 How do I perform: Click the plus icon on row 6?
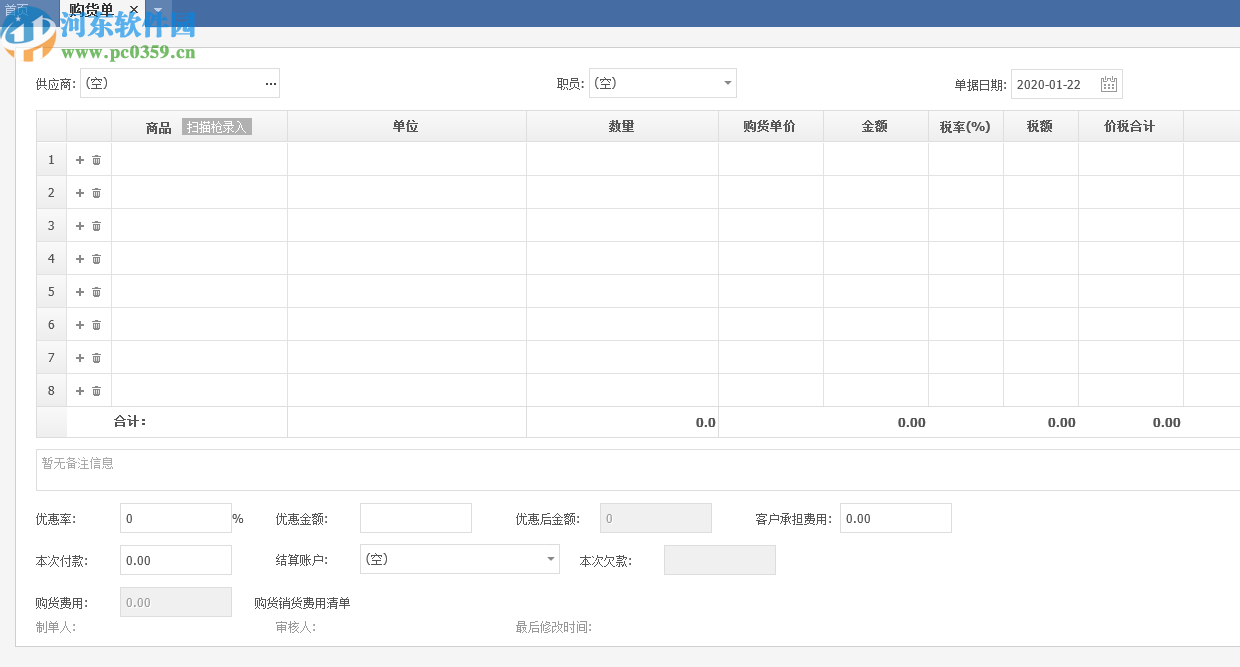(x=78, y=324)
